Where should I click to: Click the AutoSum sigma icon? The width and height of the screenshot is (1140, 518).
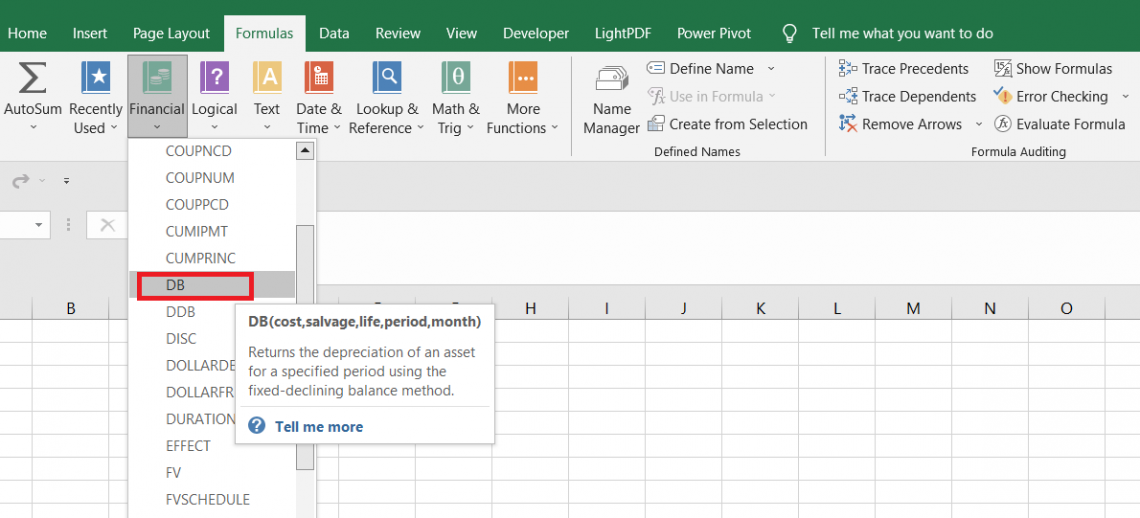[x=33, y=78]
